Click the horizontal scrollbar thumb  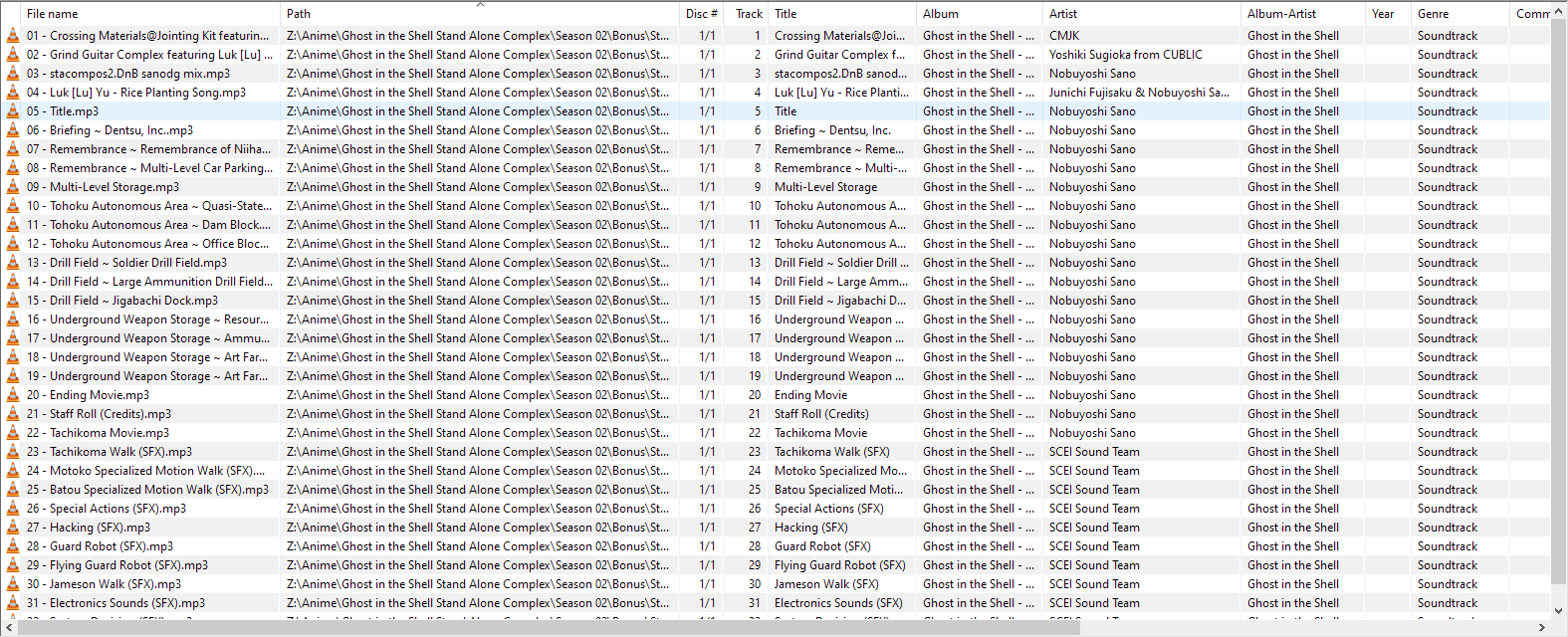[549, 628]
